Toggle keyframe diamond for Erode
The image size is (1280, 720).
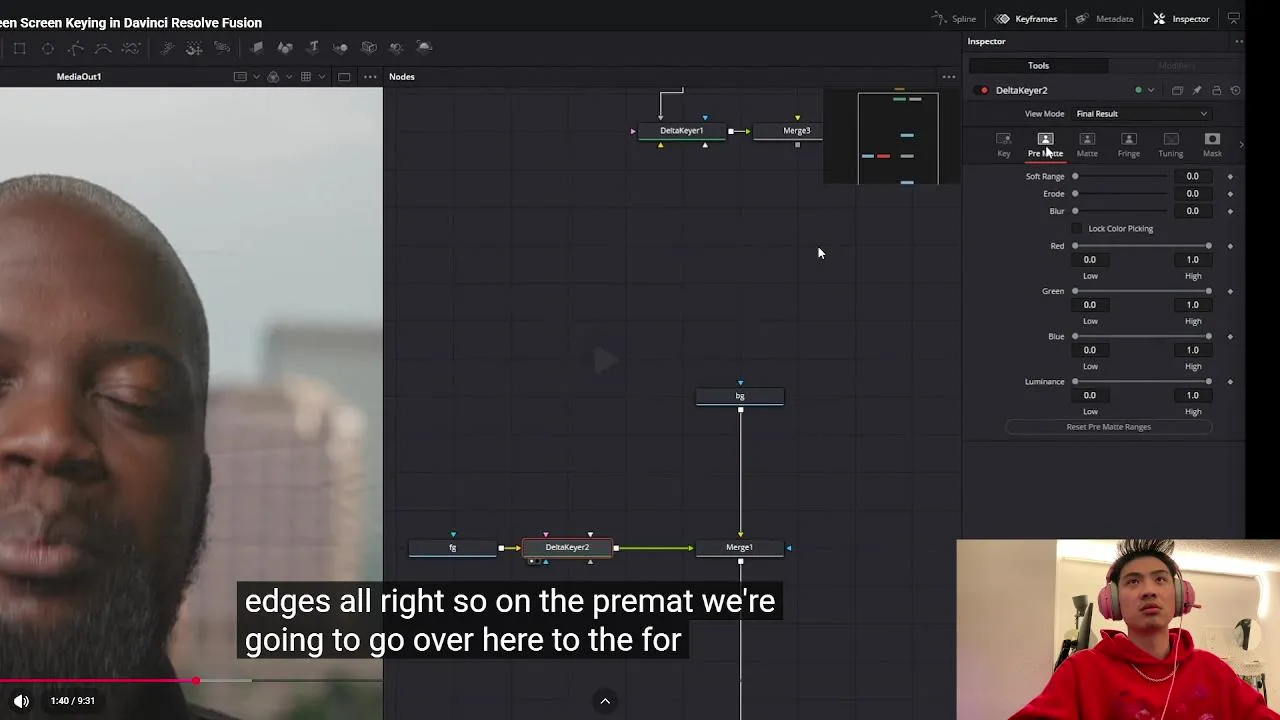[1230, 194]
